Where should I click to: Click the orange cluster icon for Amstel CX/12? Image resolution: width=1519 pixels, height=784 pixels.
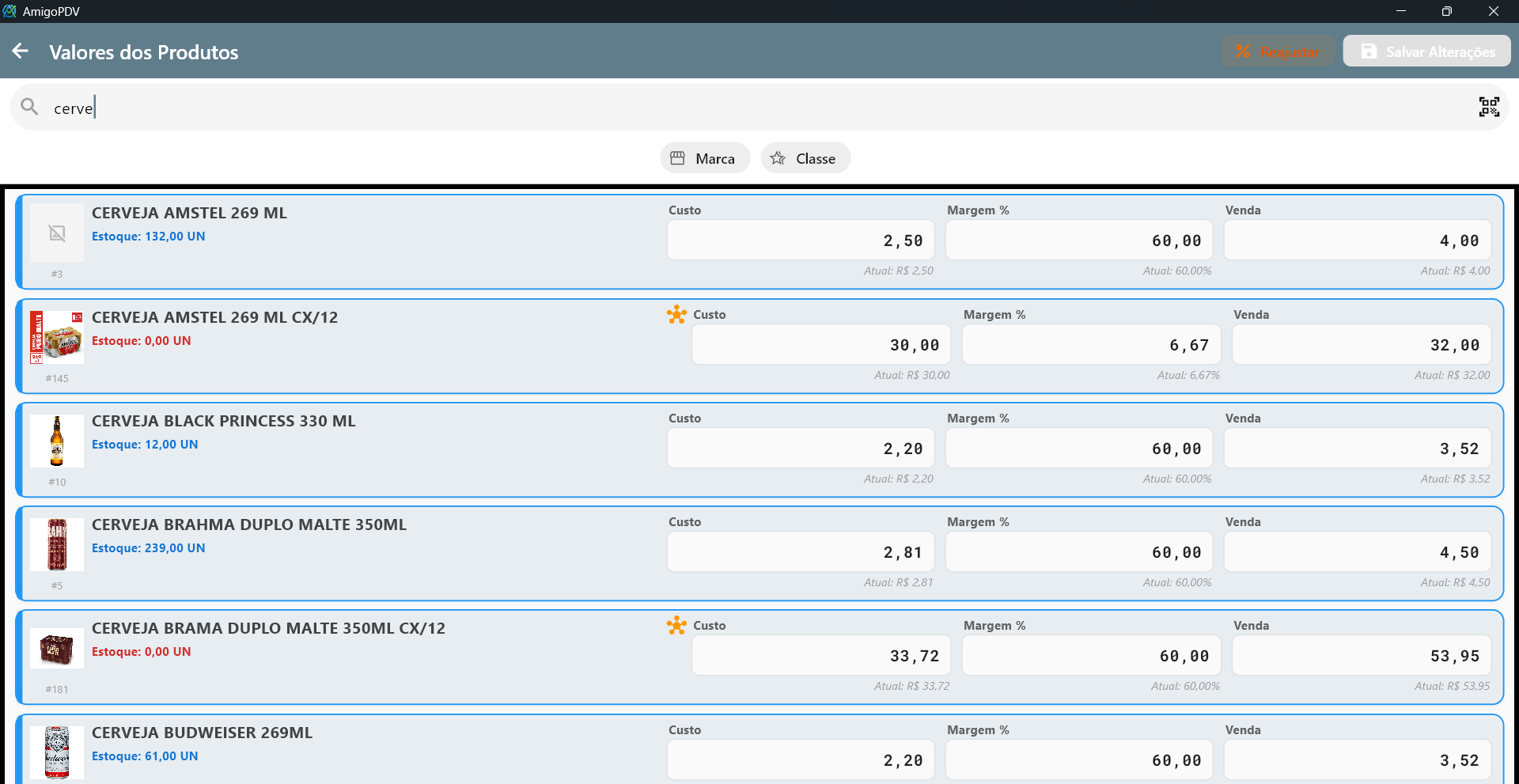676,315
